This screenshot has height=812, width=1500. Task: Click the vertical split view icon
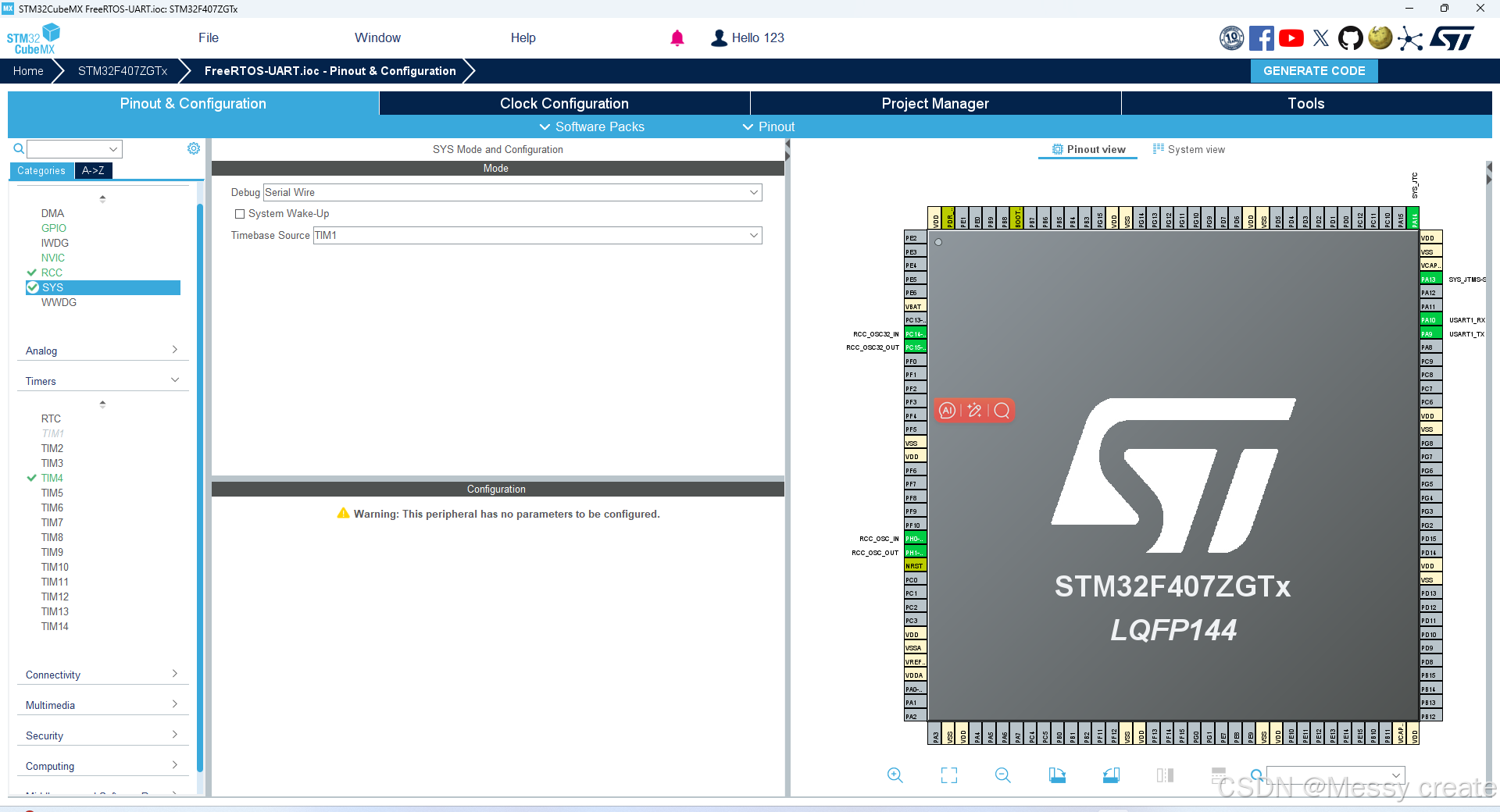click(x=1165, y=775)
